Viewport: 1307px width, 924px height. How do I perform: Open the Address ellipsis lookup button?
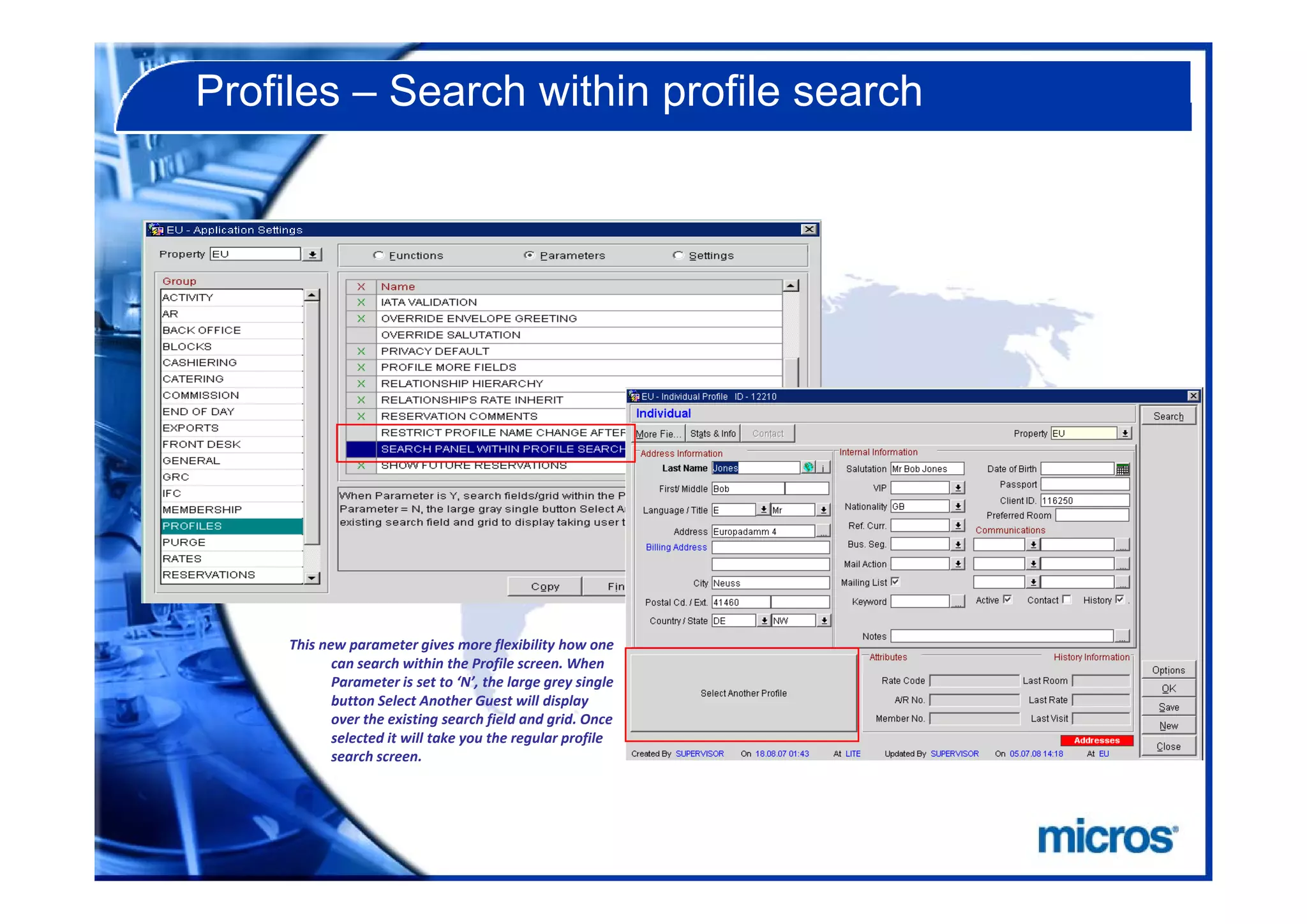click(823, 532)
